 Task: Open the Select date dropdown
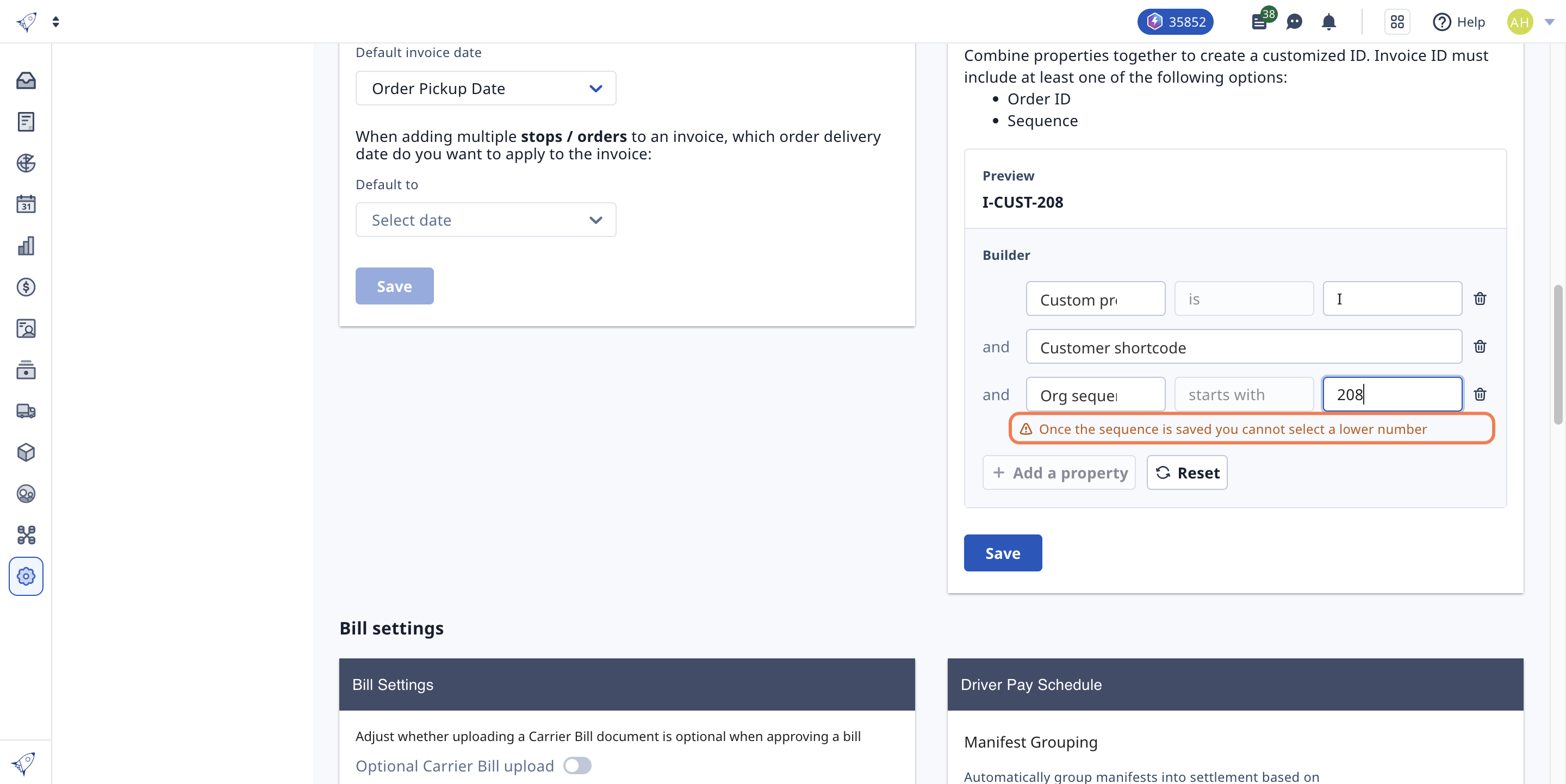(486, 220)
